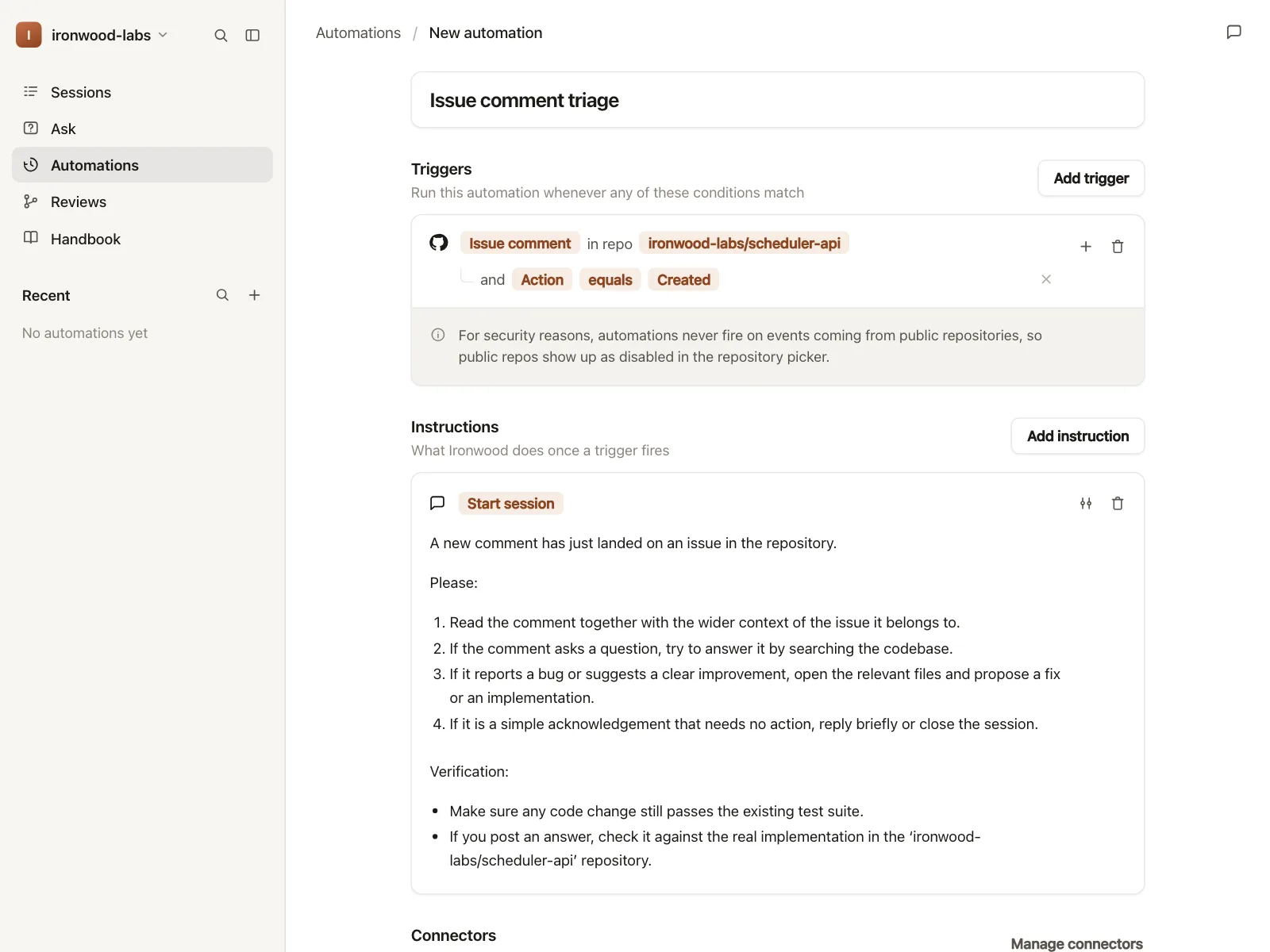Open the workspace search icon
This screenshot has height=952, width=1270.
click(x=221, y=35)
